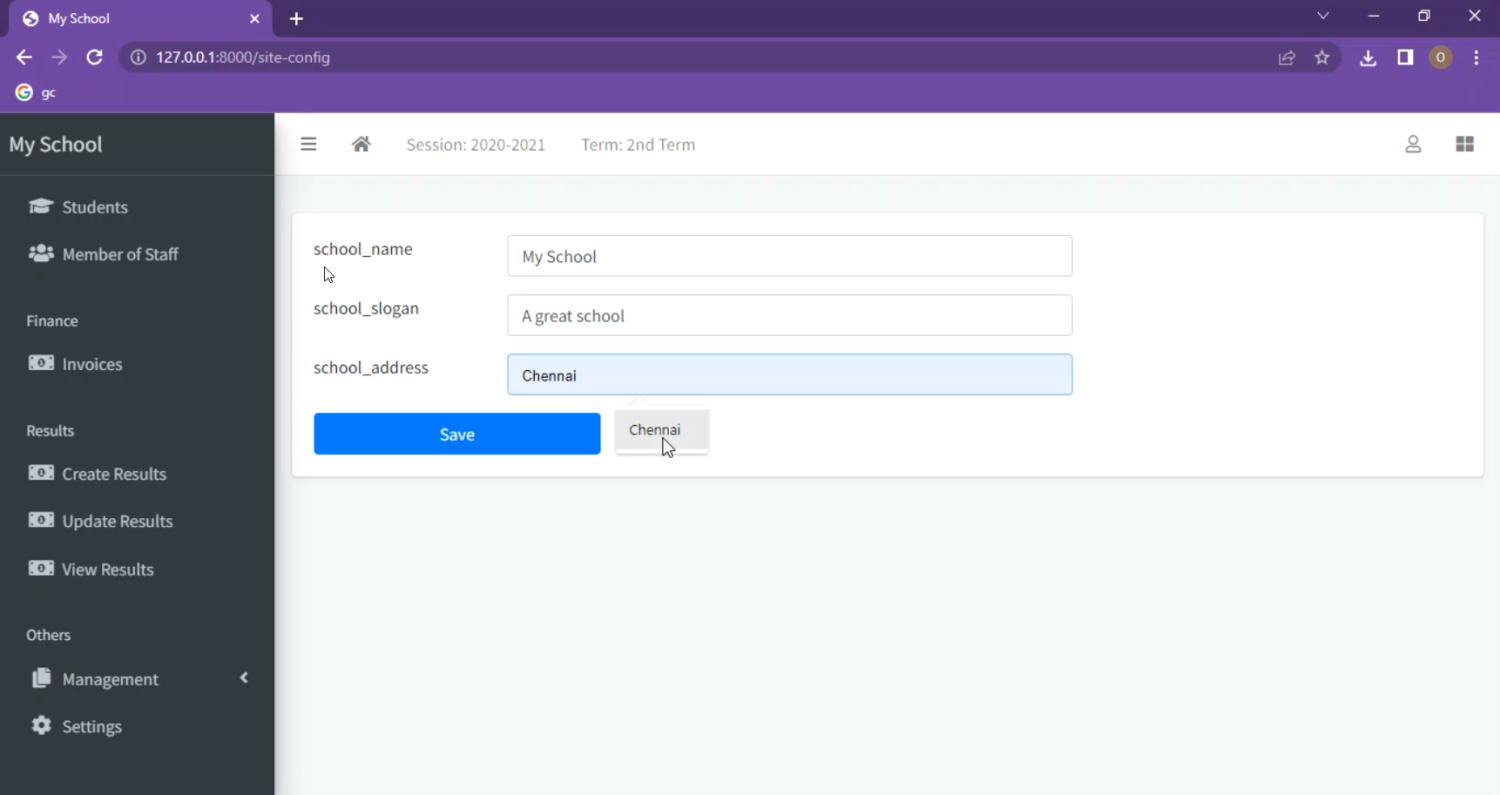Reload the page in browser
Image resolution: width=1500 pixels, height=795 pixels.
click(95, 58)
